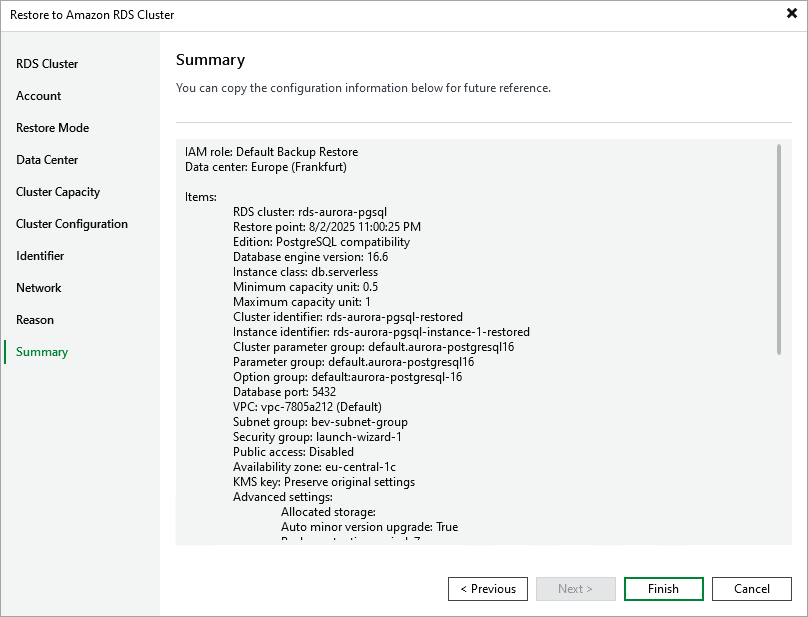Open the RDS Cluster wizard step
The width and height of the screenshot is (808, 617).
tap(47, 64)
